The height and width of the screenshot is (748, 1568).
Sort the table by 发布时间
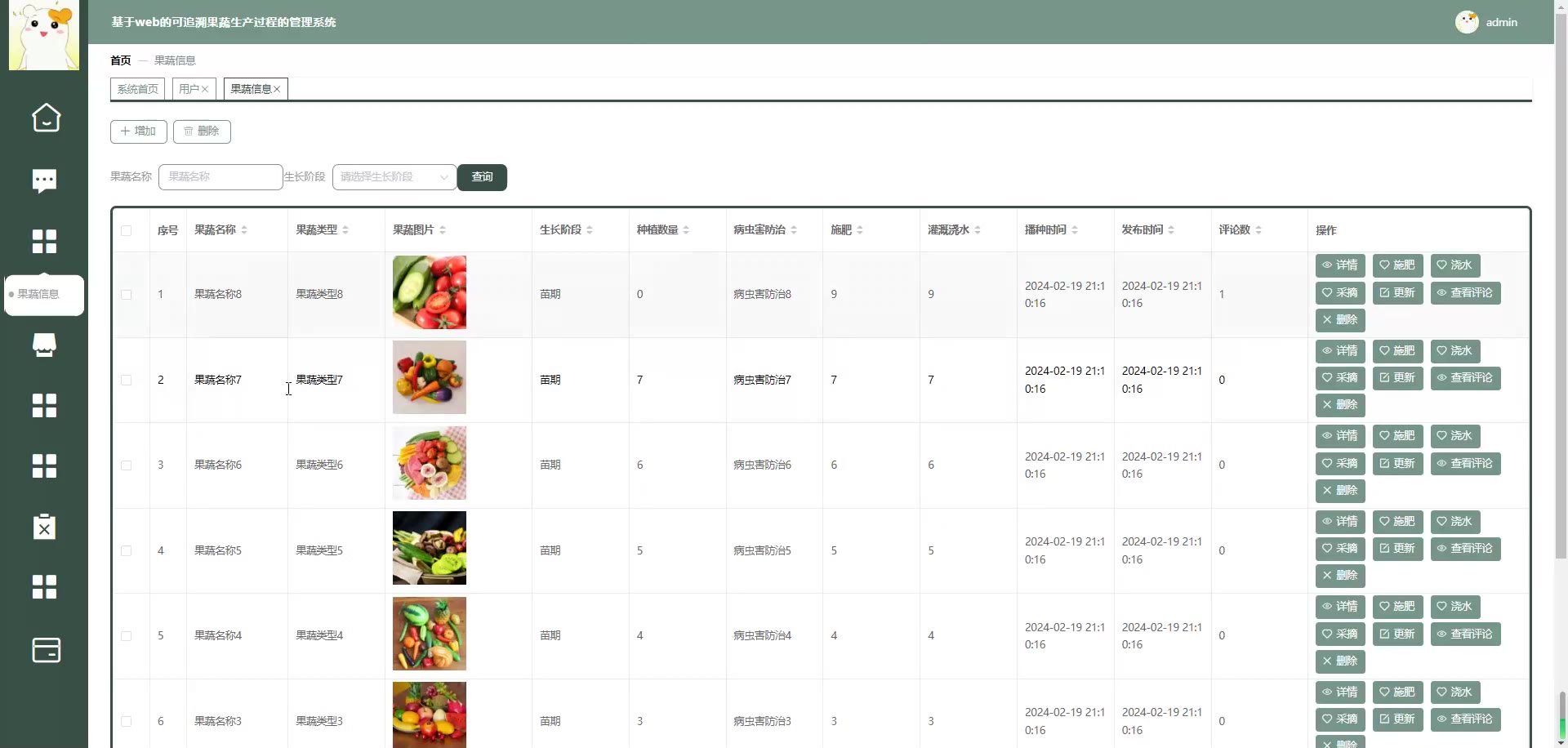(x=1171, y=230)
